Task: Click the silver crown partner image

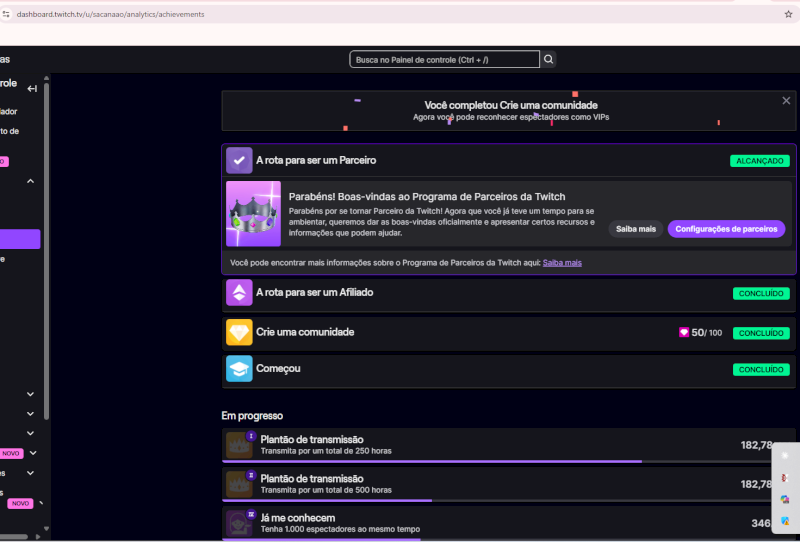Action: coord(254,214)
